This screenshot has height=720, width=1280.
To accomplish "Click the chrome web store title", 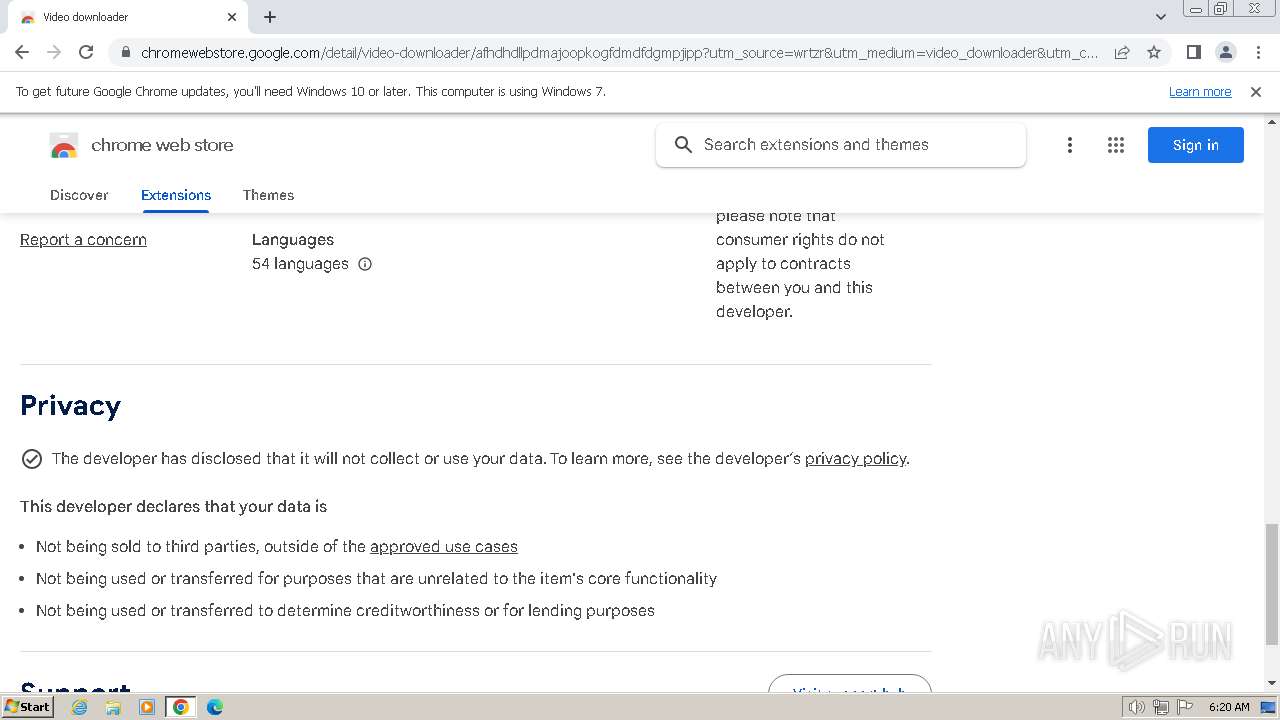I will (x=162, y=145).
